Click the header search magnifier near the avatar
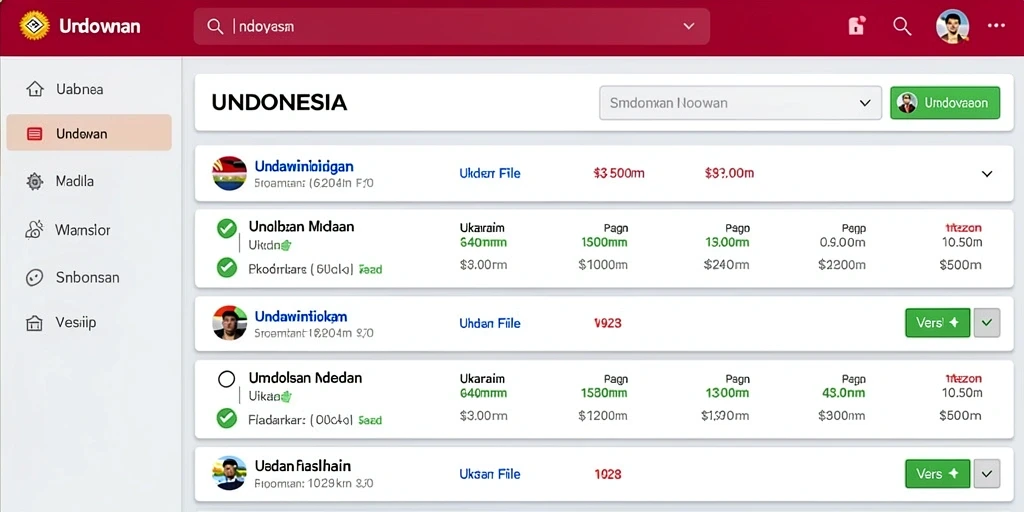Image resolution: width=1024 pixels, height=512 pixels. [902, 26]
